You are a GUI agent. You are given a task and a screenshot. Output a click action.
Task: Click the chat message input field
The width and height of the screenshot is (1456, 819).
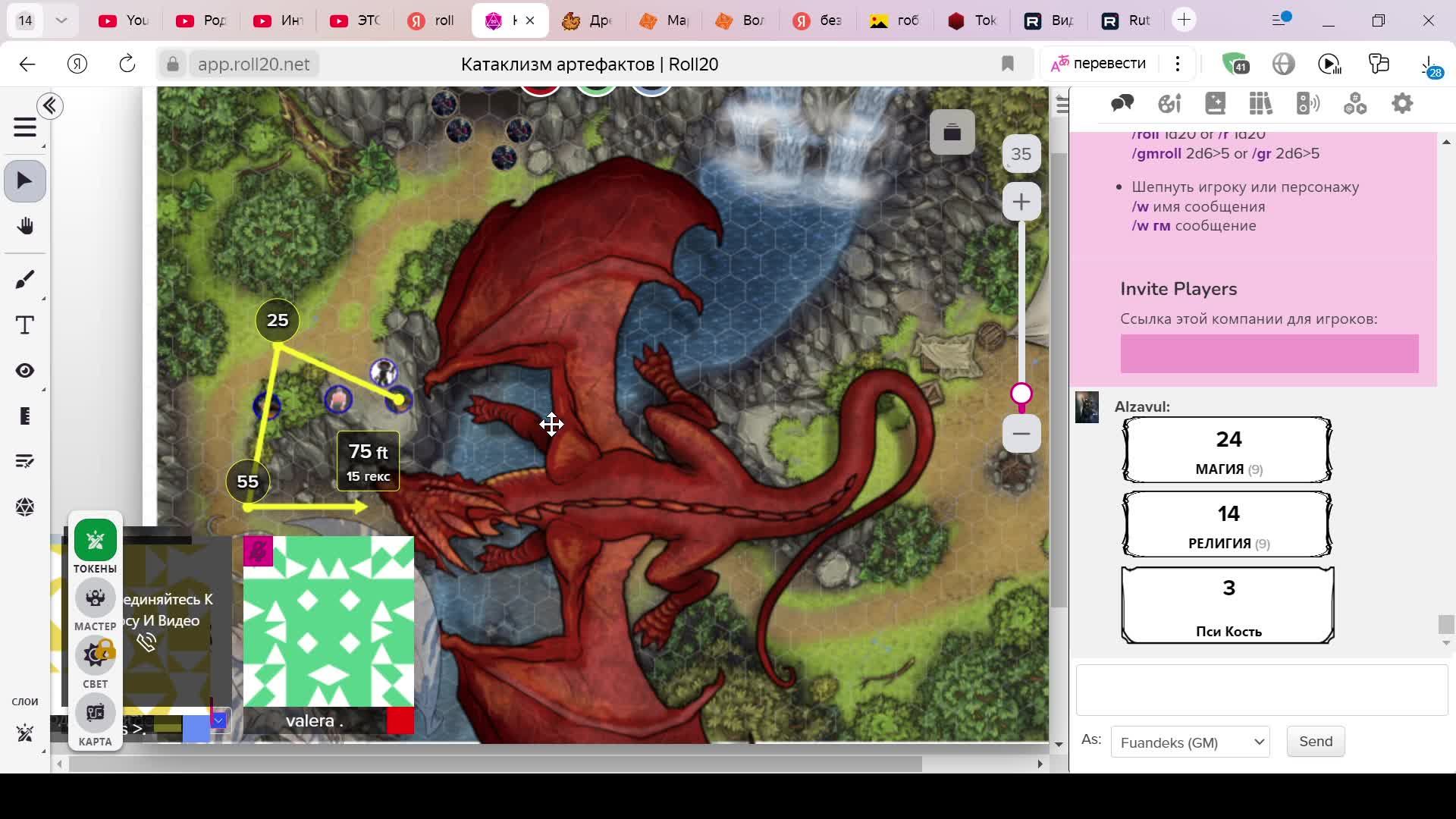(1261, 690)
